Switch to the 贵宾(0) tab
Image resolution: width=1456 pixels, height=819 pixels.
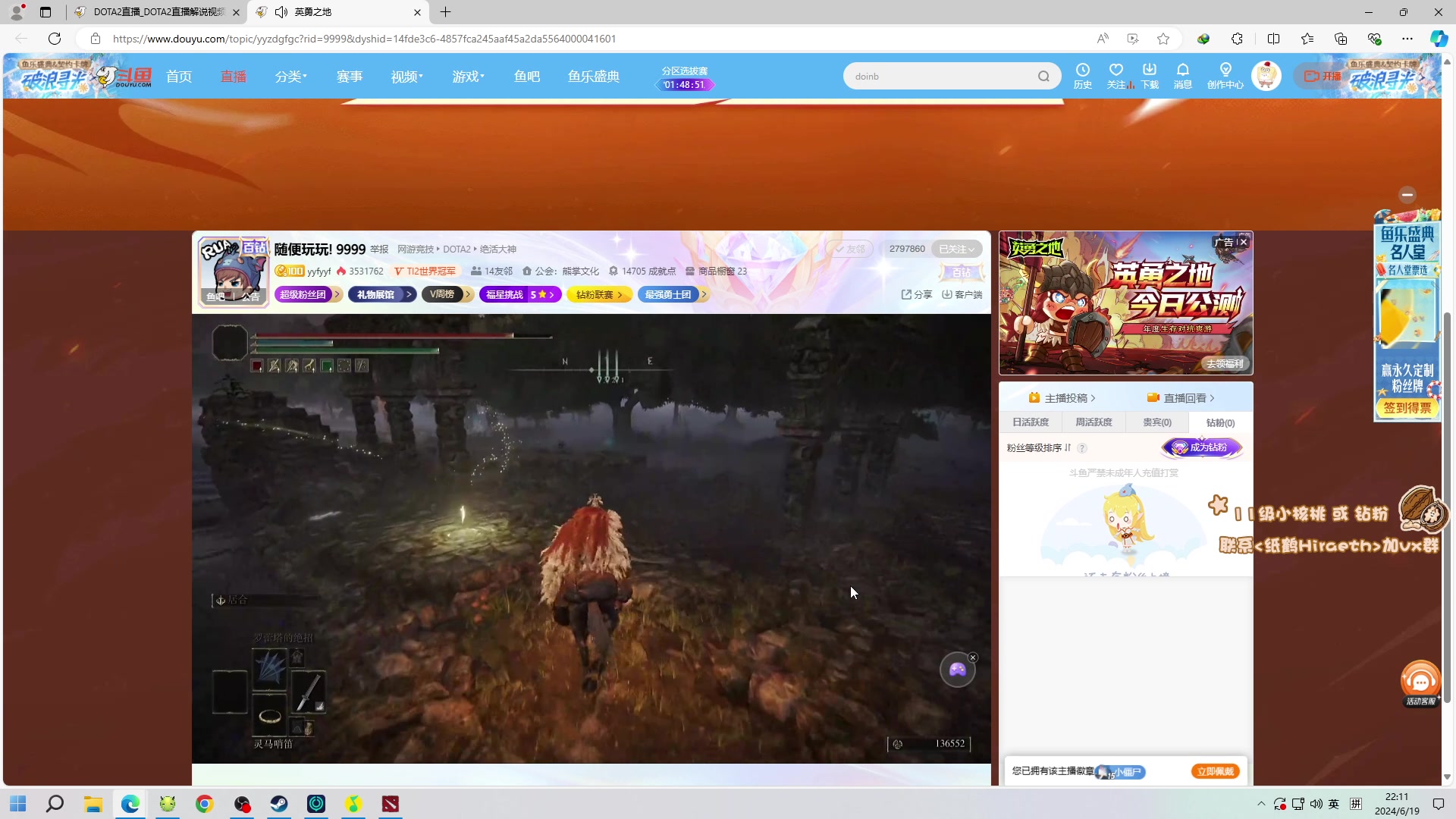(1156, 422)
